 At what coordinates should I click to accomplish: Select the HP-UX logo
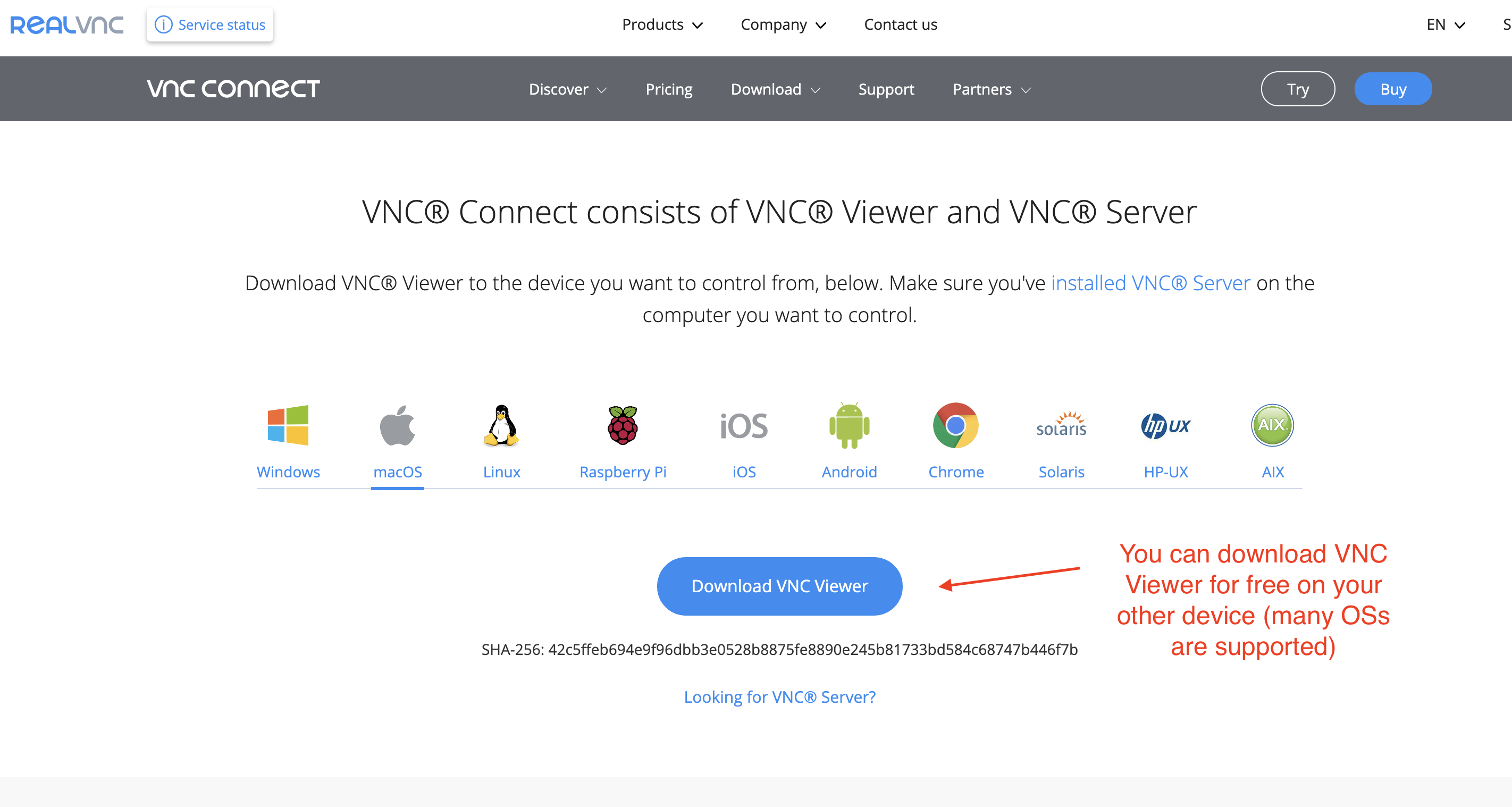1166,425
